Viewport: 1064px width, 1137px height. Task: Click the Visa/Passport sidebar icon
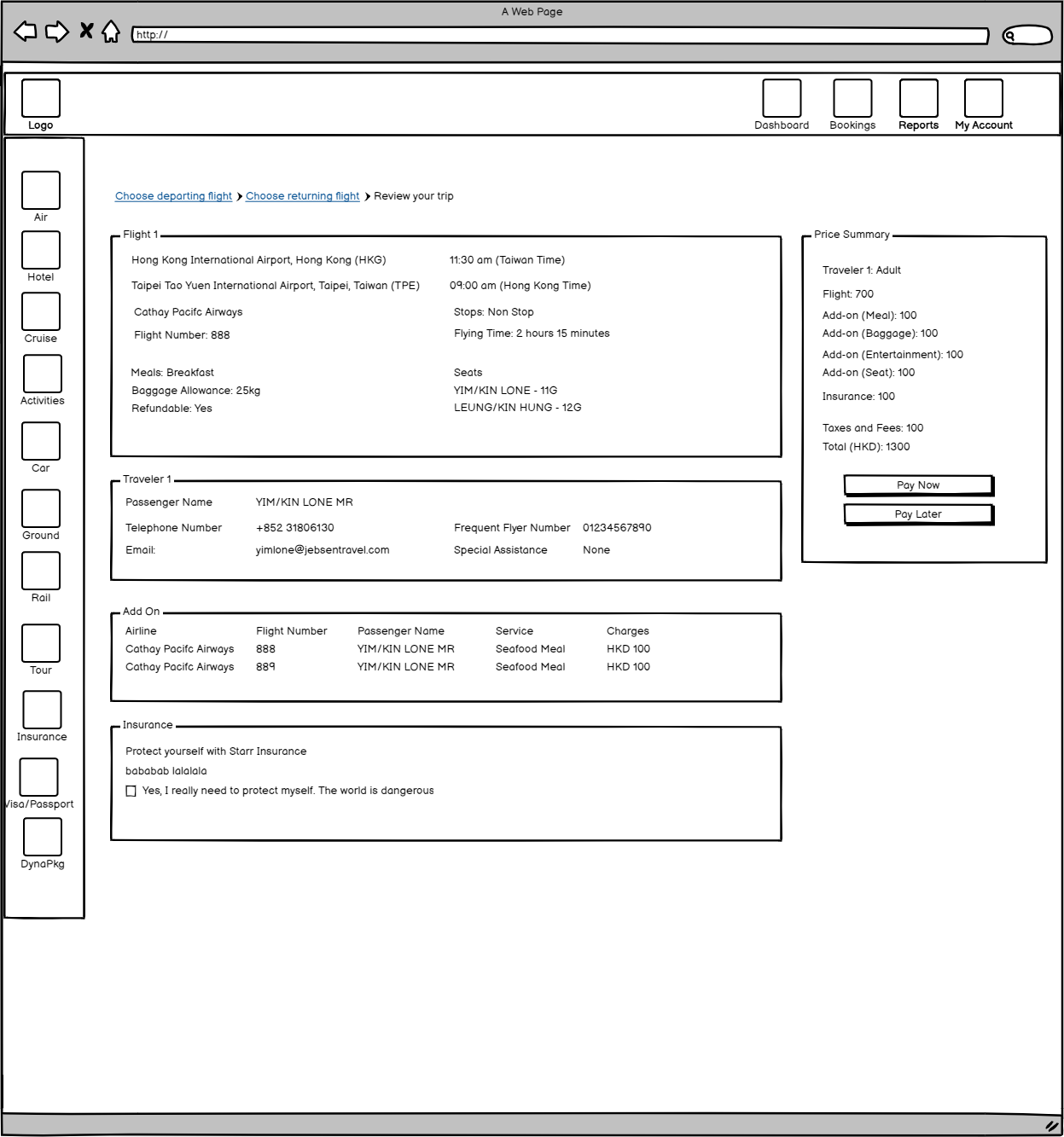(x=39, y=777)
